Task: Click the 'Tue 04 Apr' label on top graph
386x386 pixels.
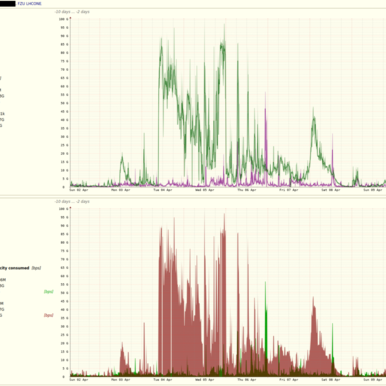Action: [x=163, y=190]
